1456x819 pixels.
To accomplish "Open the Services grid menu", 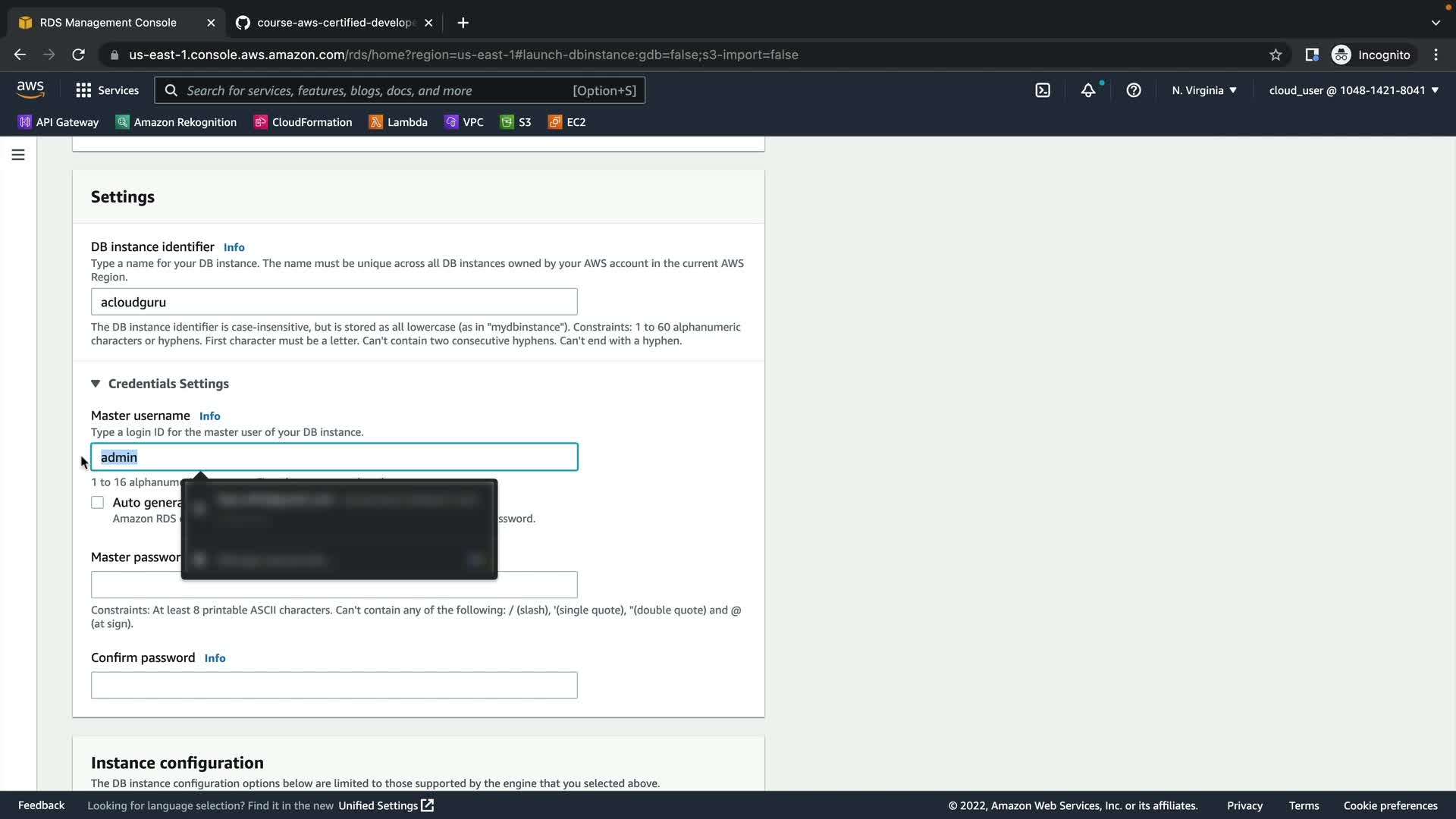I will 107,90.
